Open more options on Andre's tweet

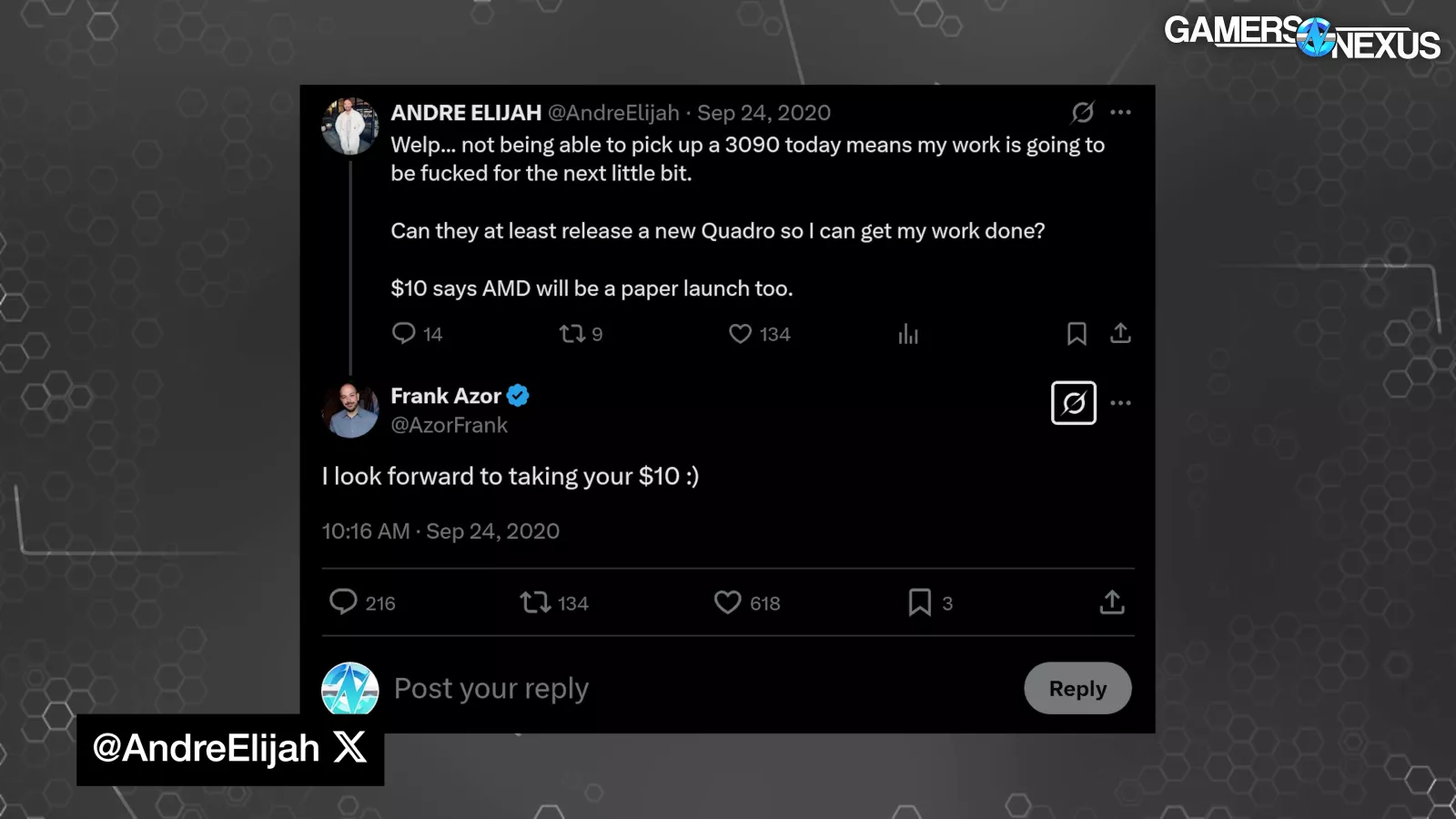pos(1120,112)
